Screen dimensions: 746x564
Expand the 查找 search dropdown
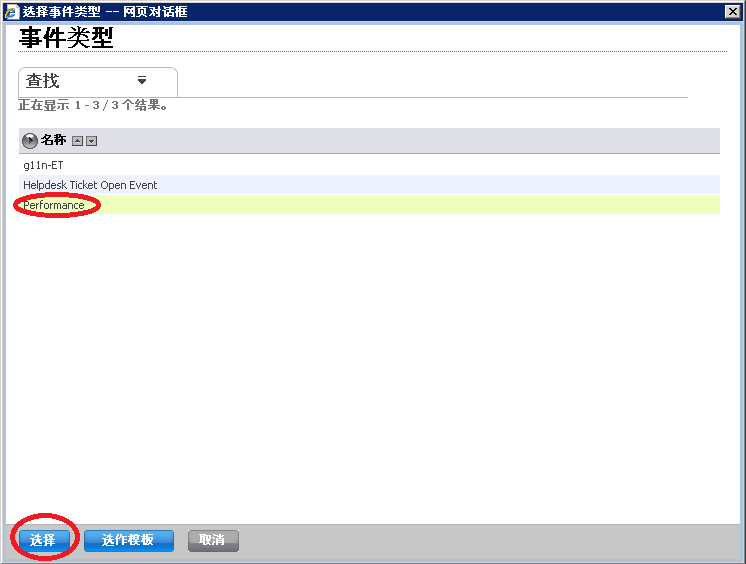click(141, 80)
